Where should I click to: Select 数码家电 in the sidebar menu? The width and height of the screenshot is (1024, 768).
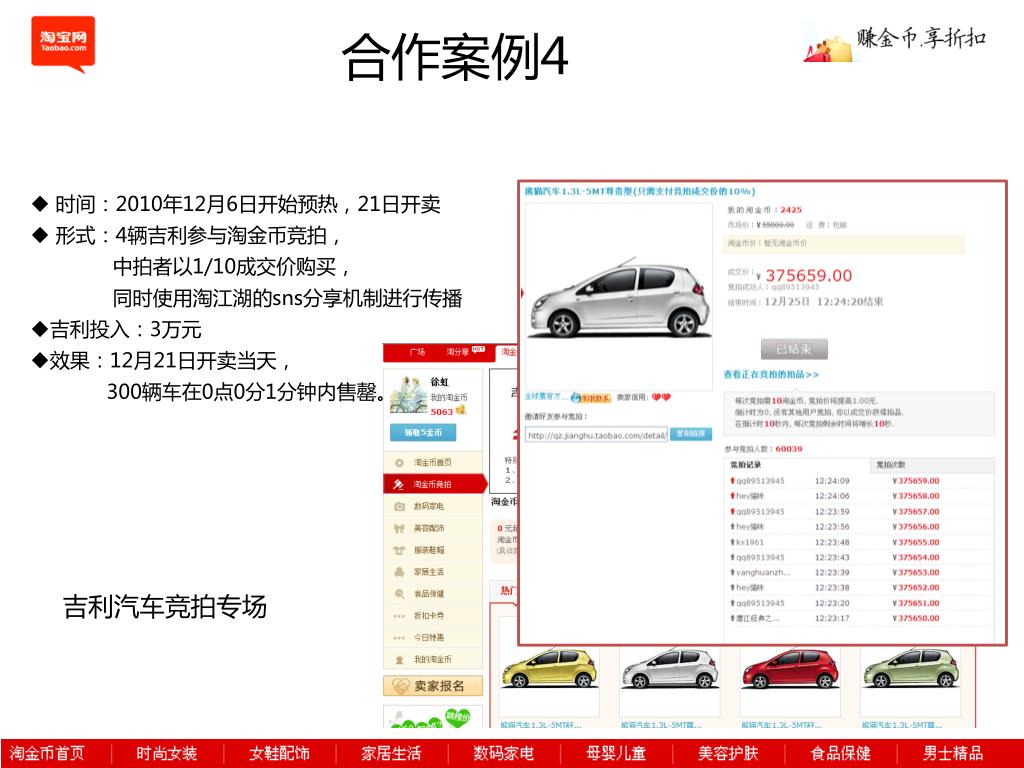tap(435, 506)
